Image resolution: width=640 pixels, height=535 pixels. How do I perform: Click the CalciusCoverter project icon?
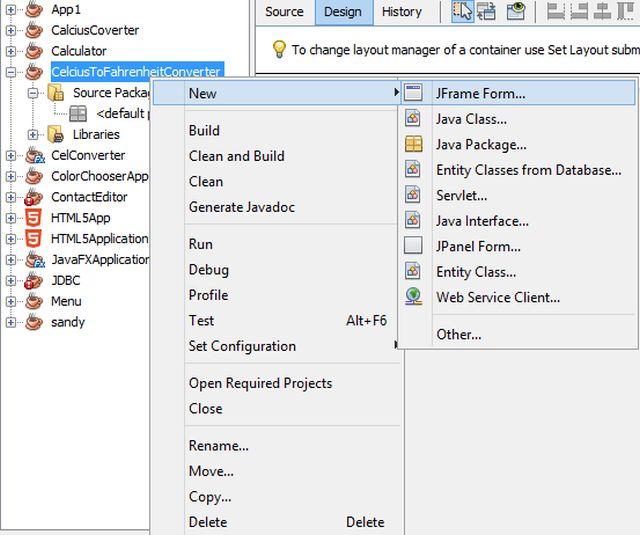click(34, 30)
